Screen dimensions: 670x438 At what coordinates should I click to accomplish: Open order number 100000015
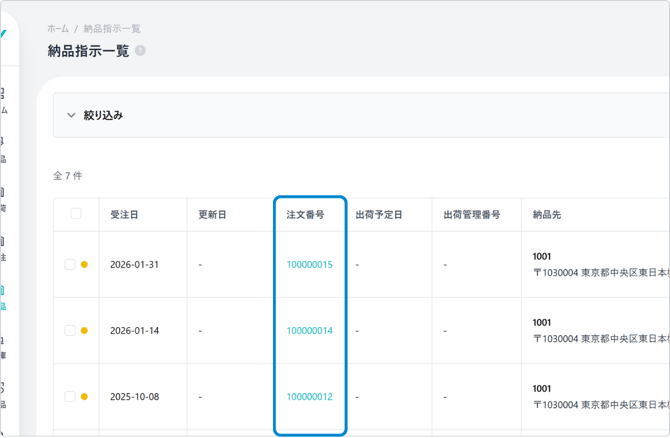pyautogui.click(x=309, y=265)
